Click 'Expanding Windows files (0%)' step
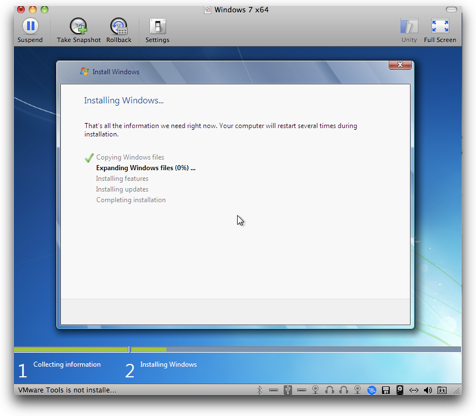 (146, 168)
